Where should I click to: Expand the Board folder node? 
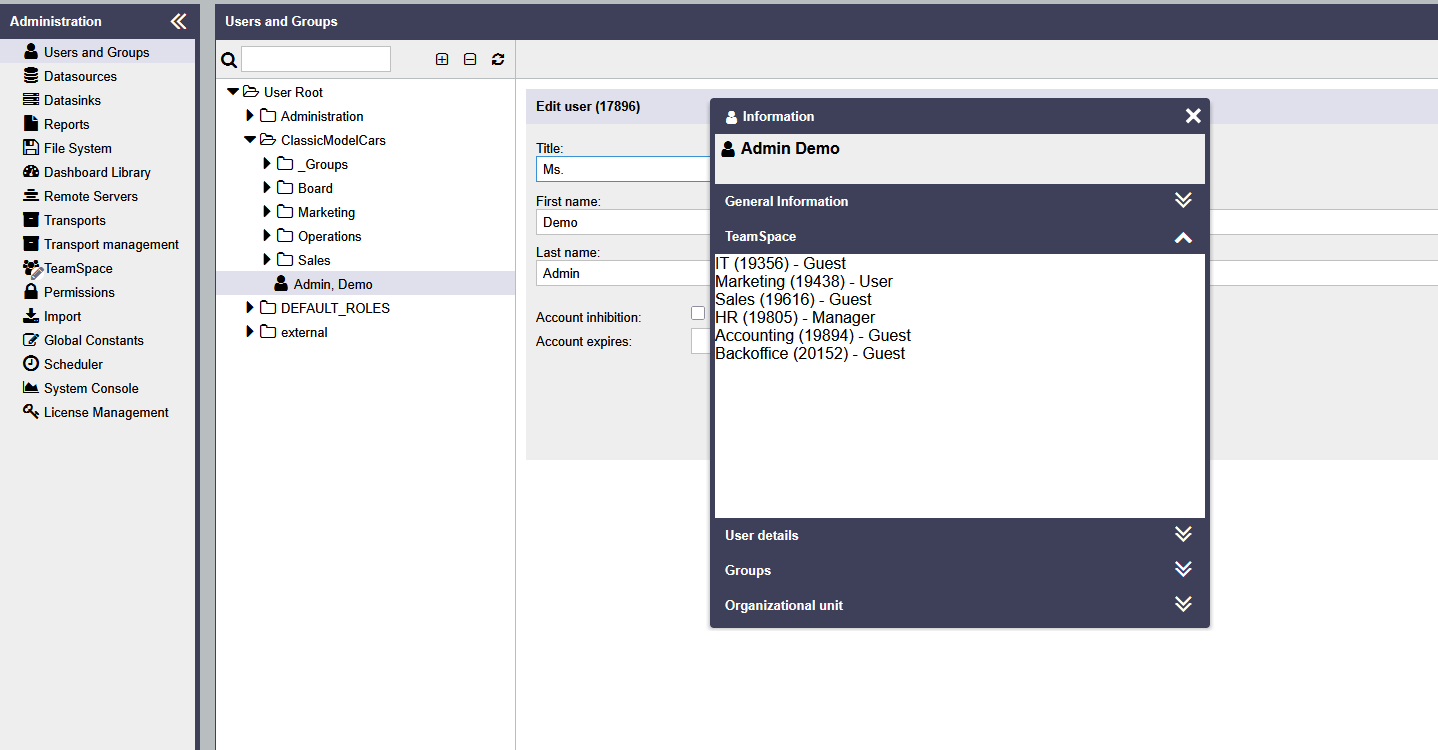pyautogui.click(x=267, y=187)
